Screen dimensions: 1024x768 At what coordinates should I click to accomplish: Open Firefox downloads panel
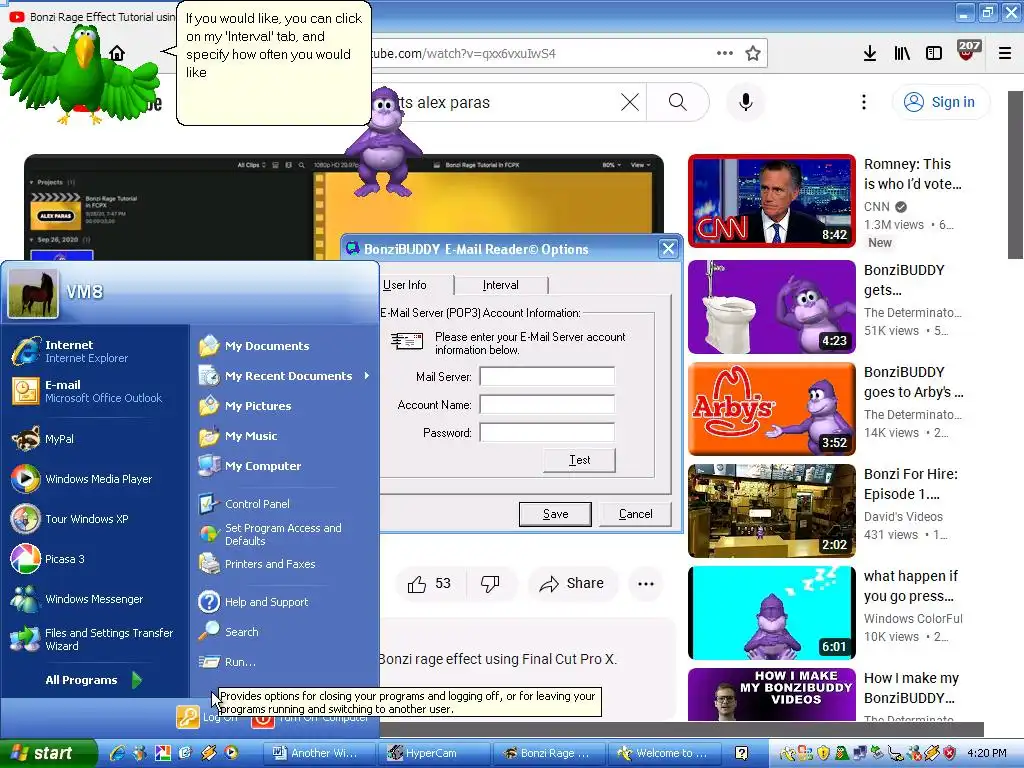click(869, 53)
